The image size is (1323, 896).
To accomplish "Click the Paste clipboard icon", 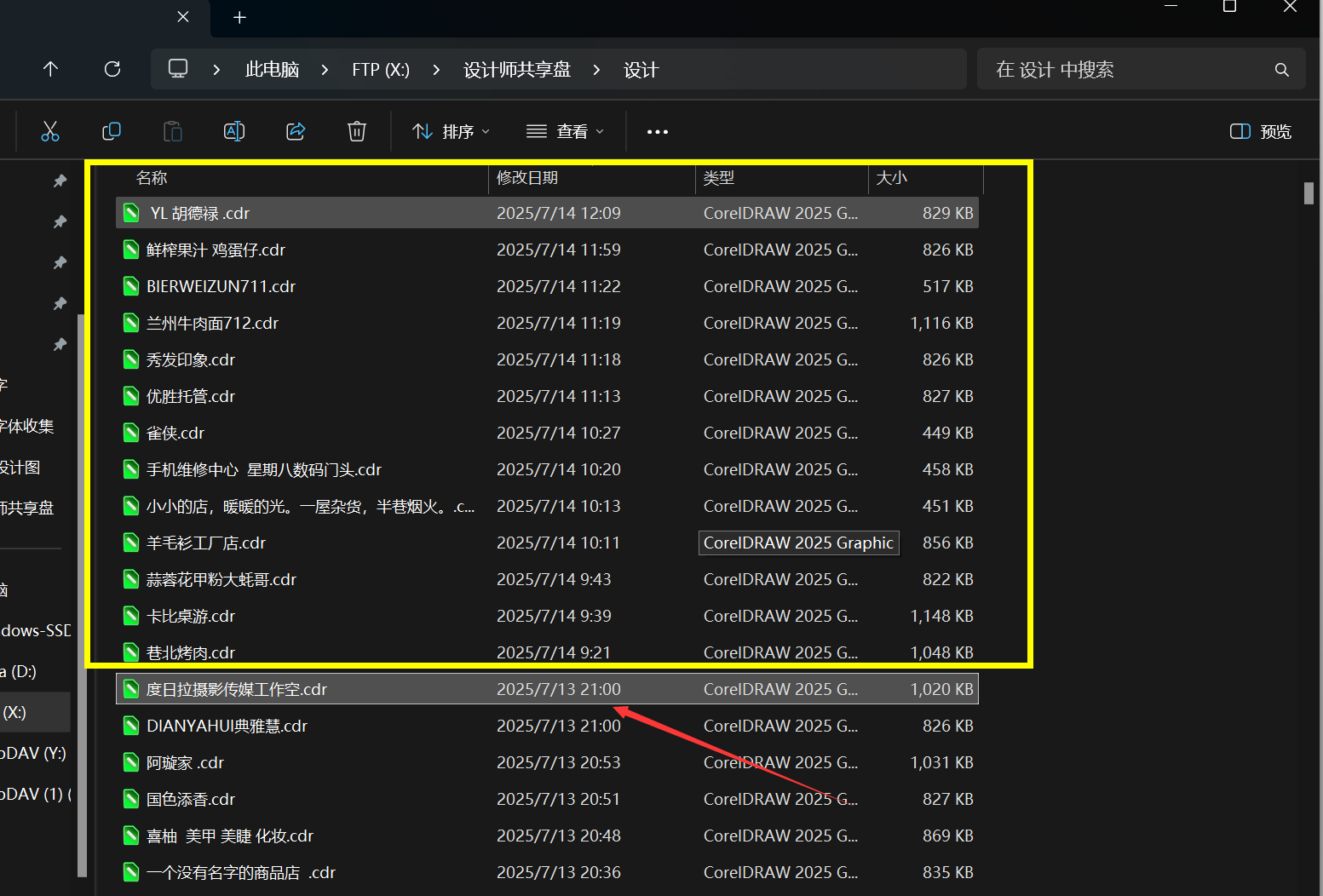I will click(173, 131).
